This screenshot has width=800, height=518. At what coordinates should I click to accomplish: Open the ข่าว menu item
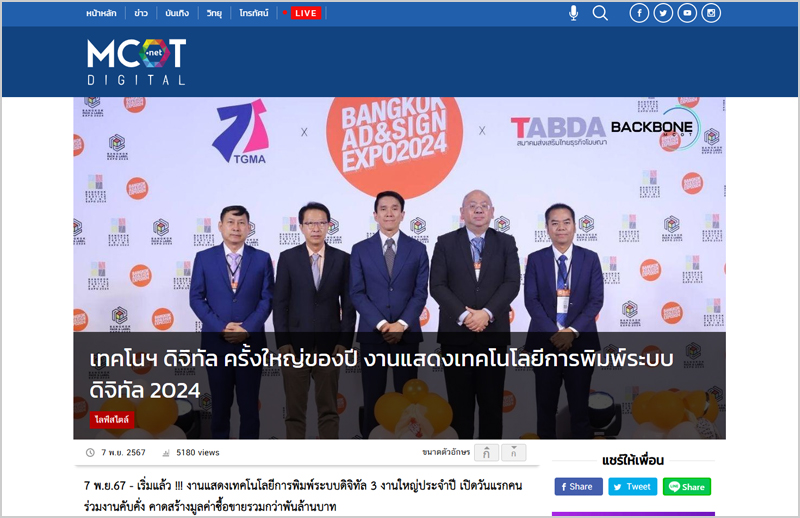tap(141, 13)
